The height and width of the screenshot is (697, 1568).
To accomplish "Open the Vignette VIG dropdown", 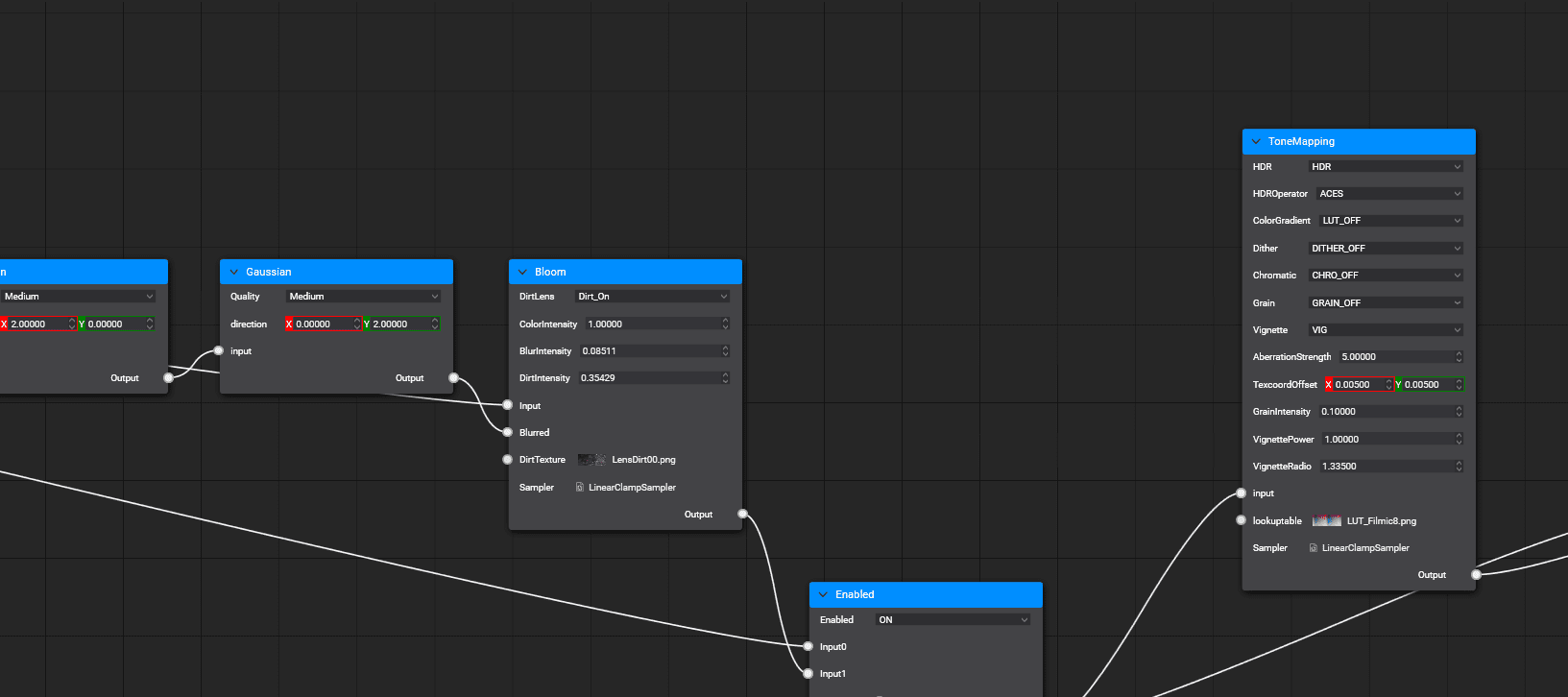I will (1386, 330).
